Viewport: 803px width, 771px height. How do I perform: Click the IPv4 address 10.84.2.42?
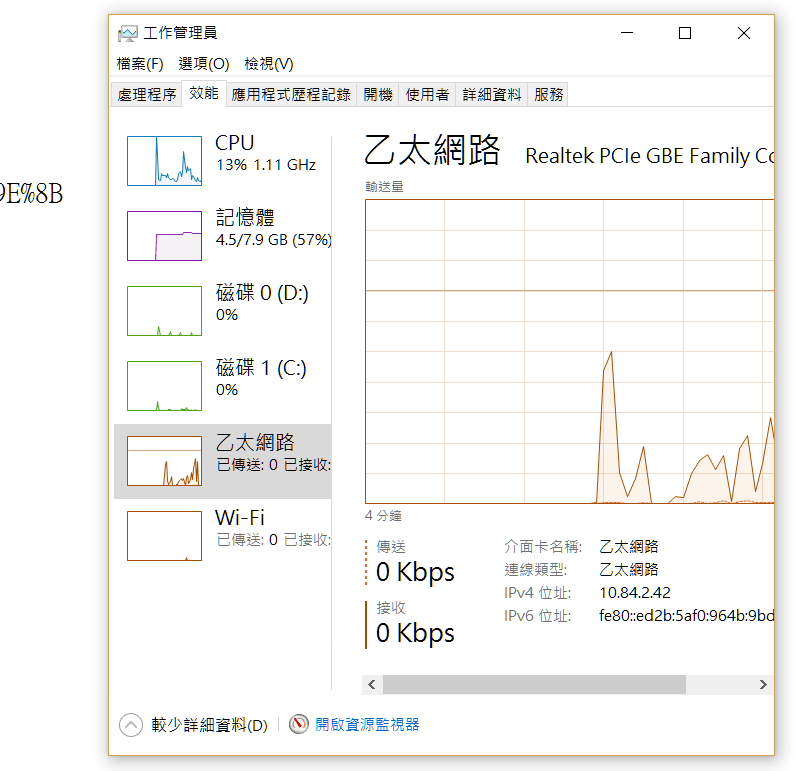click(x=635, y=593)
